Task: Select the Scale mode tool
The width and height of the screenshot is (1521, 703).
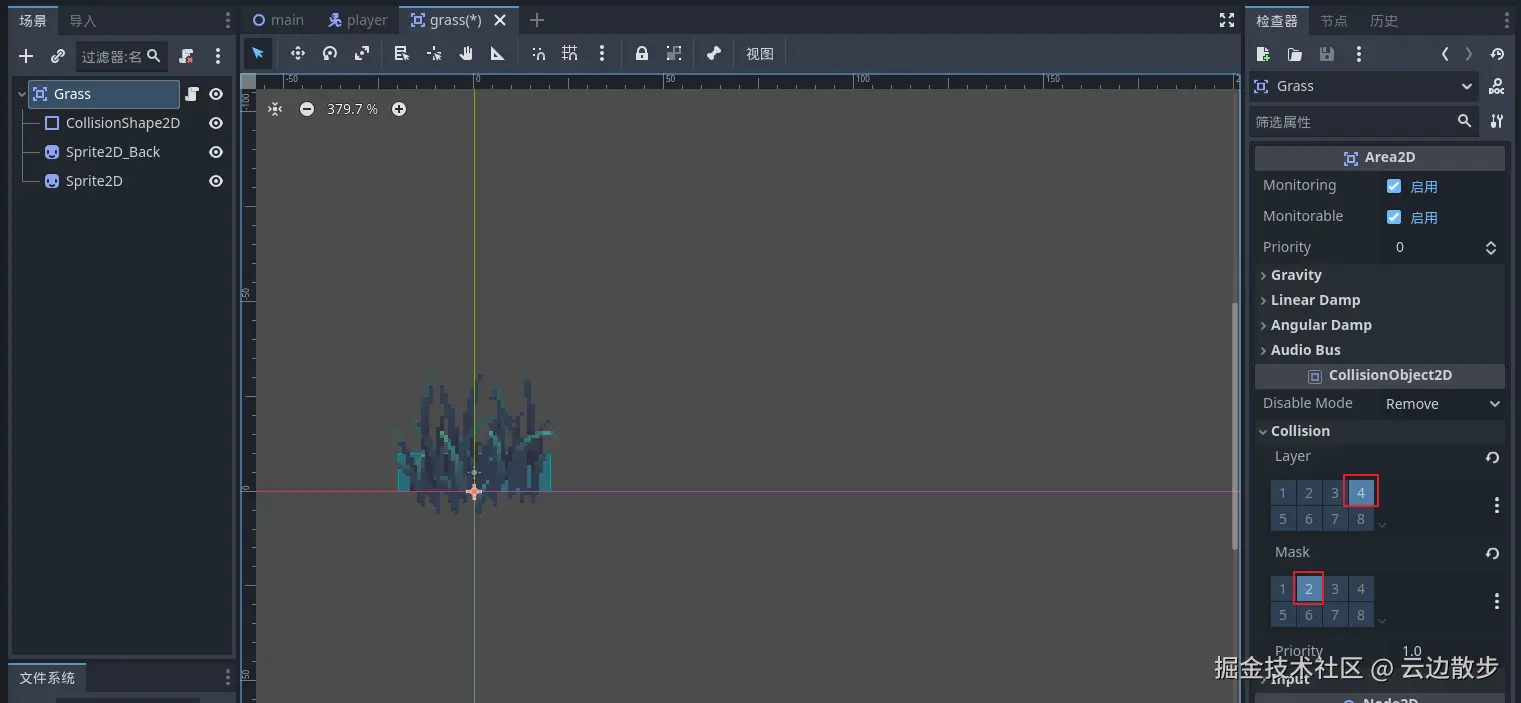Action: coord(362,54)
